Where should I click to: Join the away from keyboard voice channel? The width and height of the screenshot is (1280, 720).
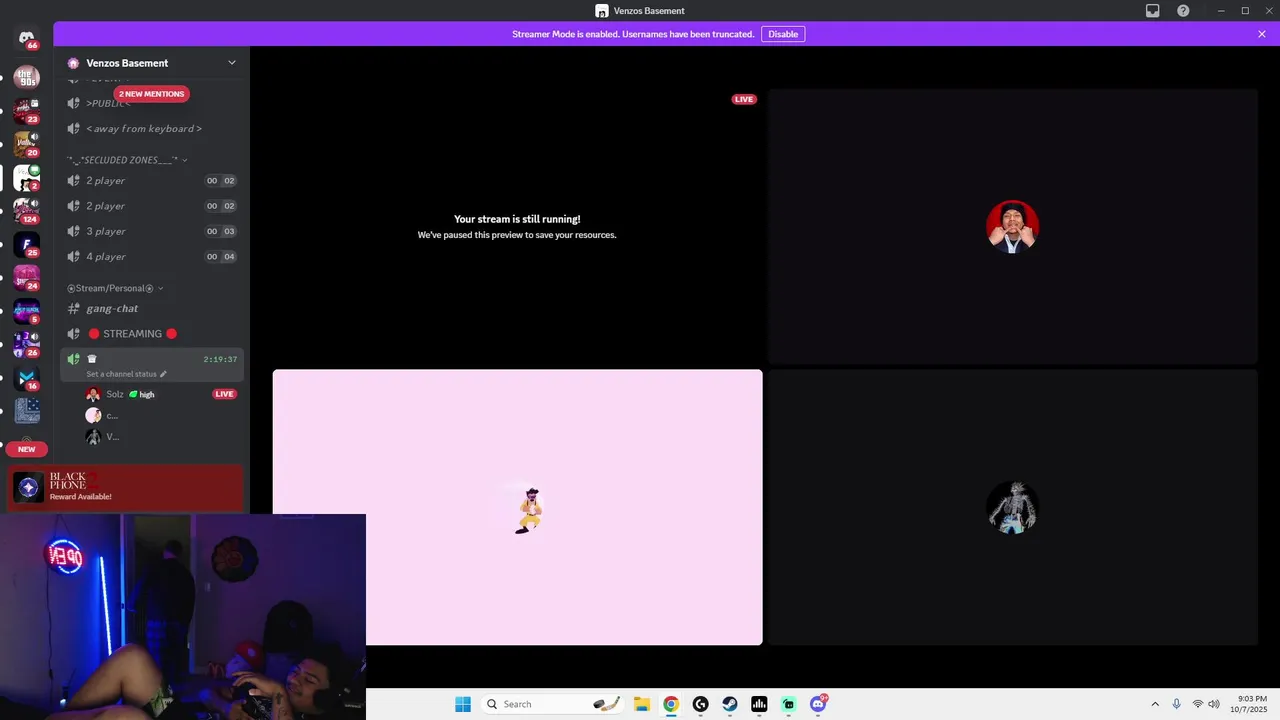click(152, 129)
